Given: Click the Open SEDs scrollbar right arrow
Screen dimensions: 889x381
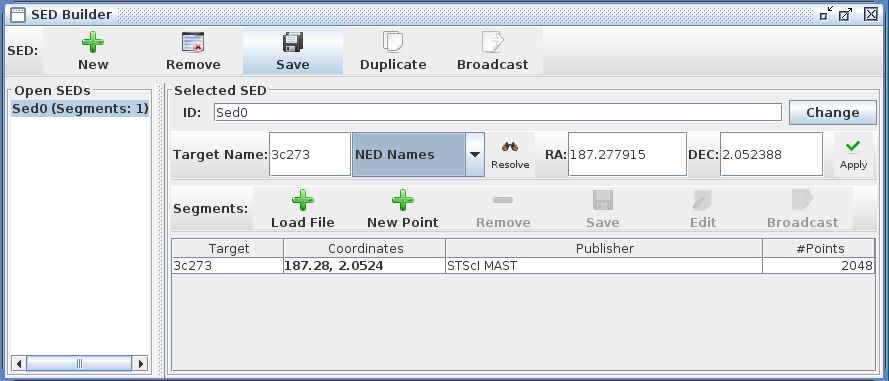Looking at the screenshot, I should click(x=141, y=363).
